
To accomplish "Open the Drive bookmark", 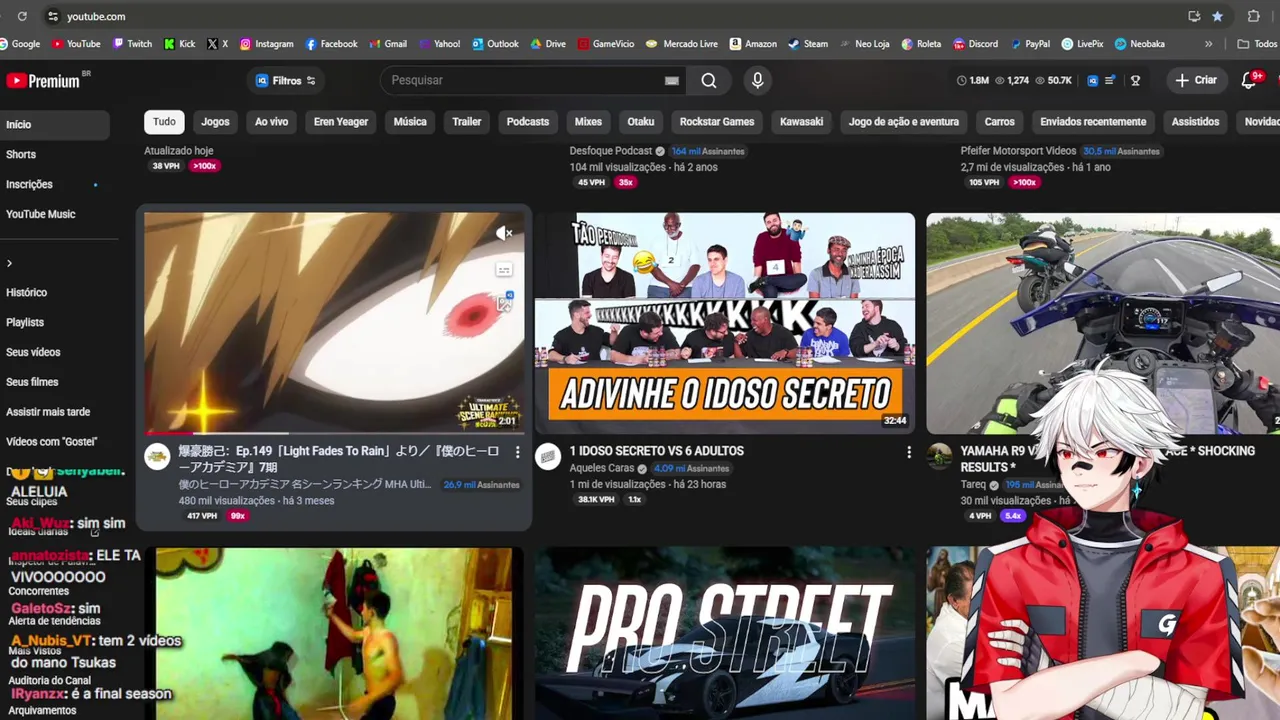I will click(x=548, y=44).
